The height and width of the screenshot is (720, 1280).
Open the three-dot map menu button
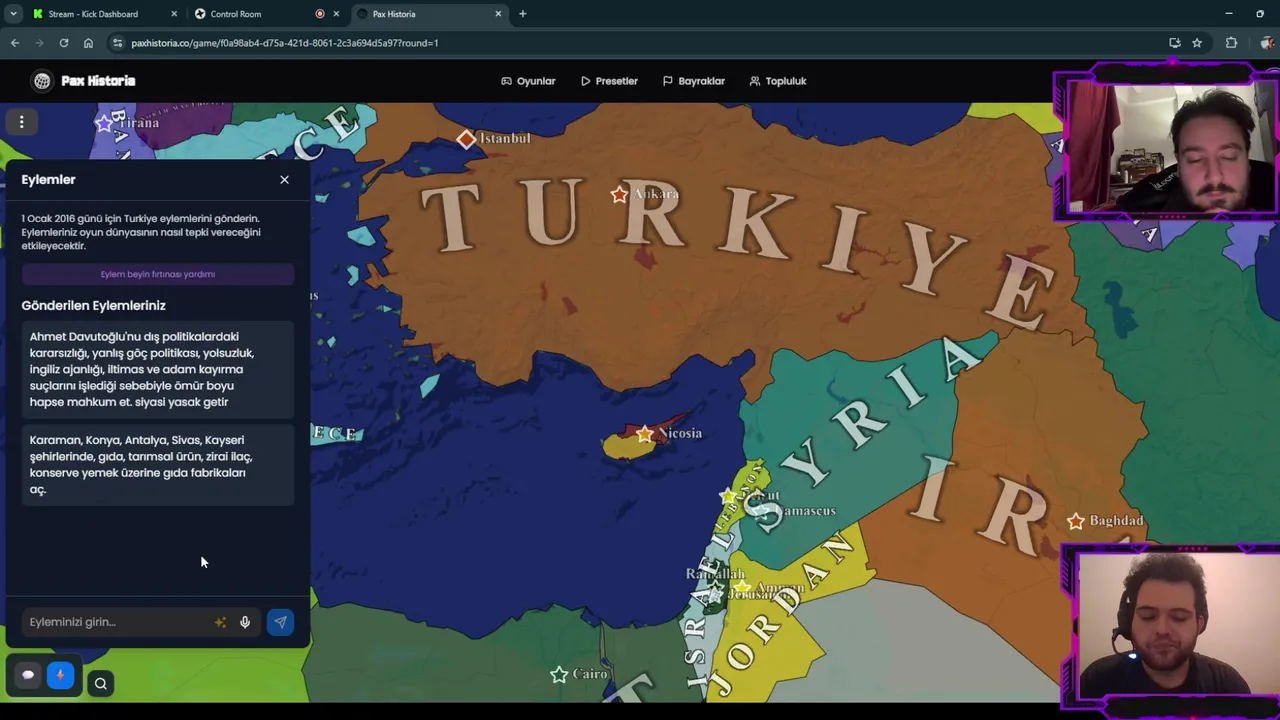pos(21,122)
